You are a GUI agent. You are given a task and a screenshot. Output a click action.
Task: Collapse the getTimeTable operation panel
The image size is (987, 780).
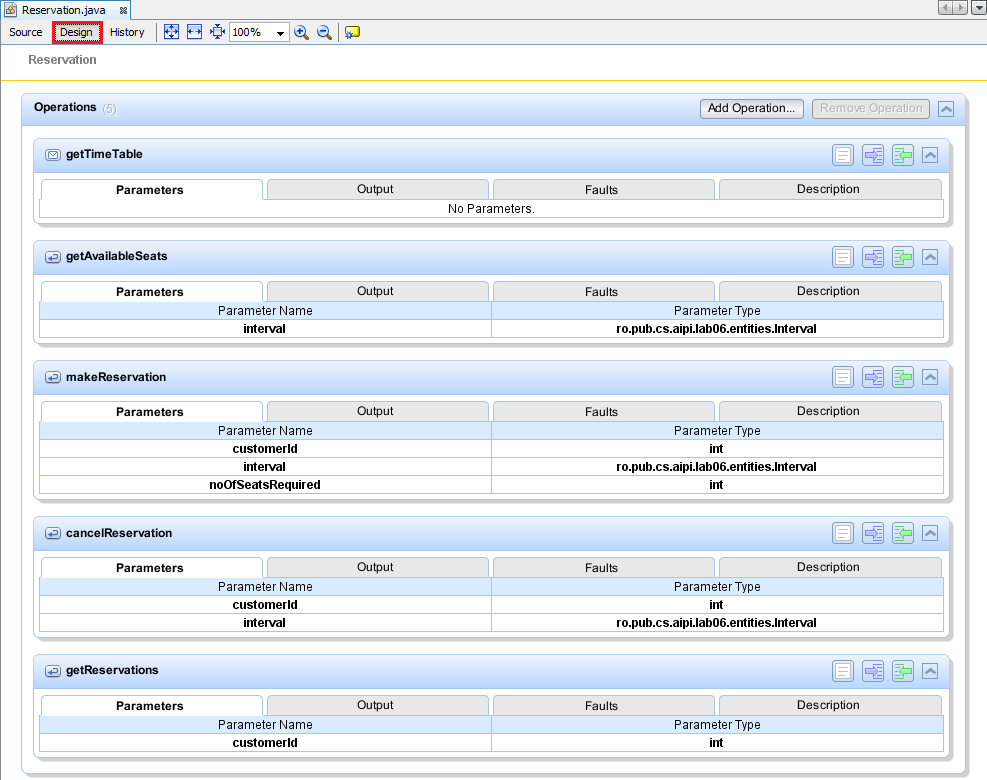(930, 155)
